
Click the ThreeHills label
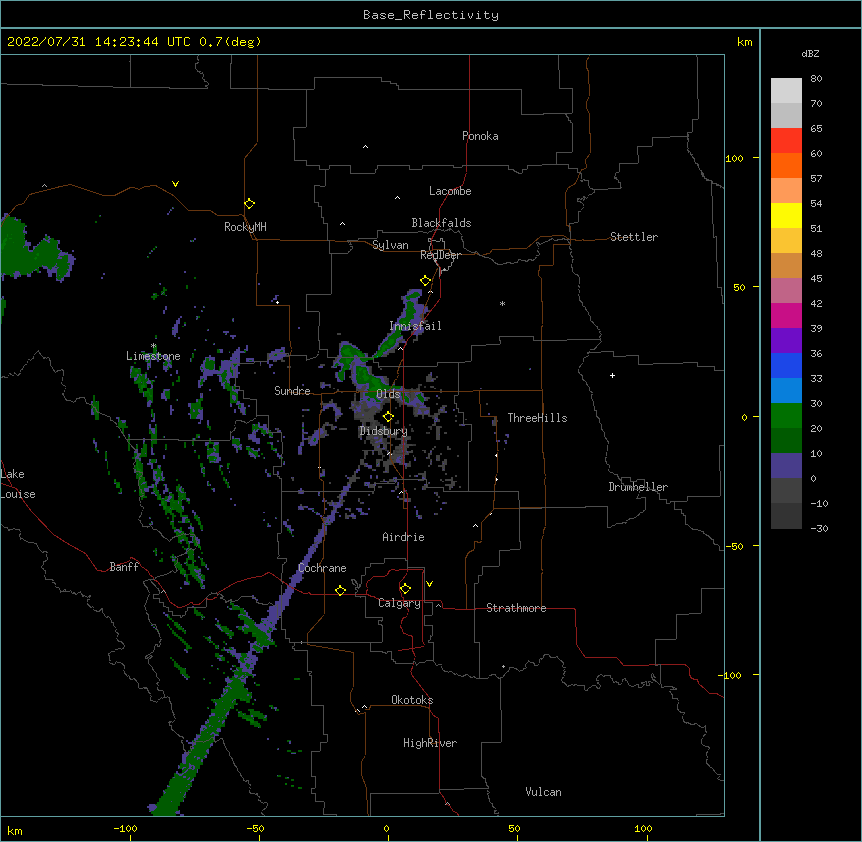(537, 418)
